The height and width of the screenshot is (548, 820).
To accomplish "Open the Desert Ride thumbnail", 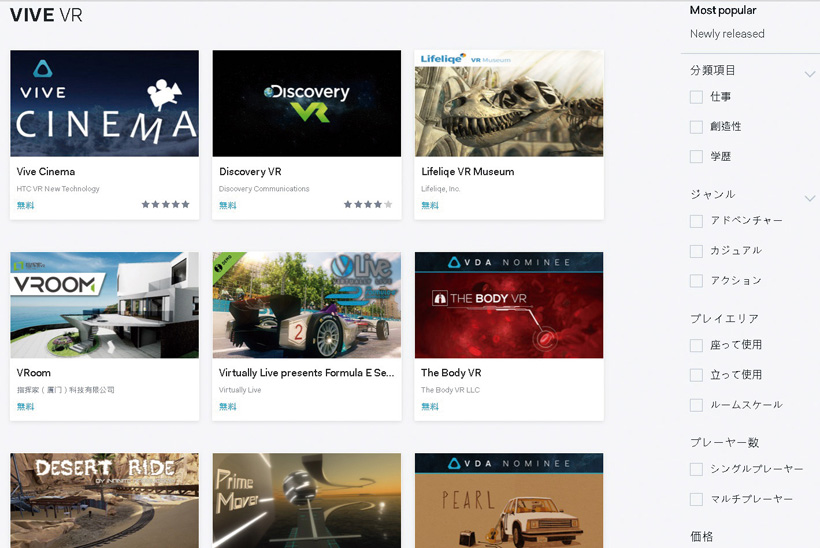I will [x=105, y=500].
